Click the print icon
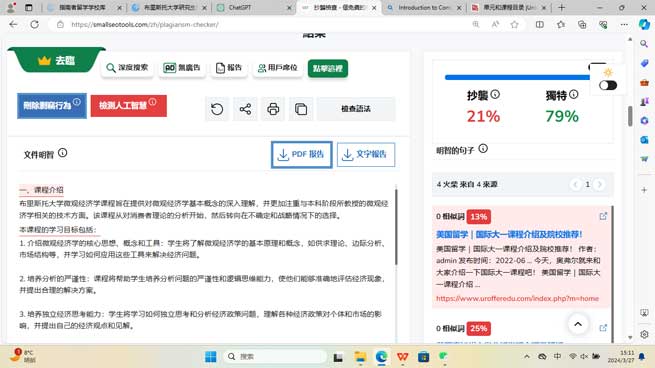Screen dimensions: 655x368 click(273, 109)
